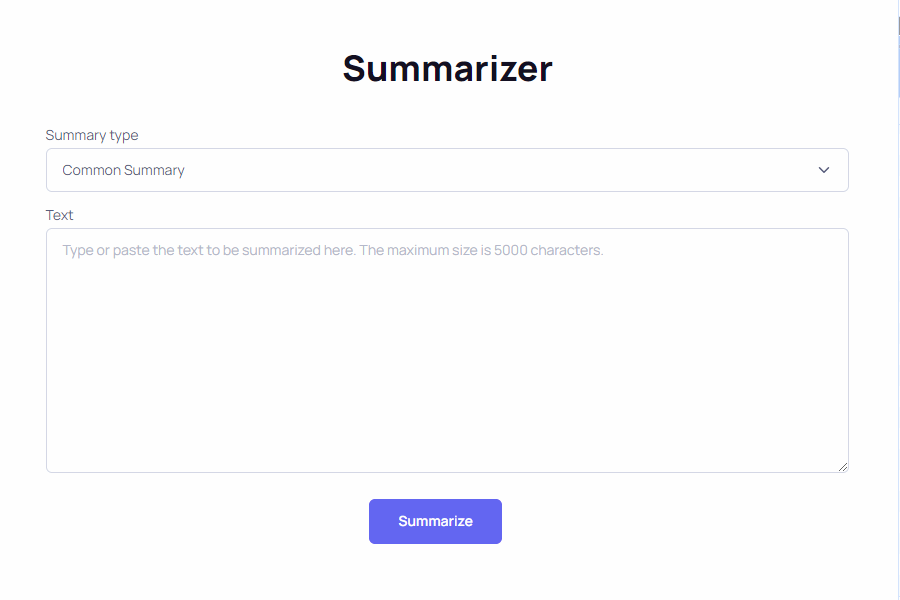
Task: Click the chevron arrow in Summary type field
Action: [x=824, y=170]
